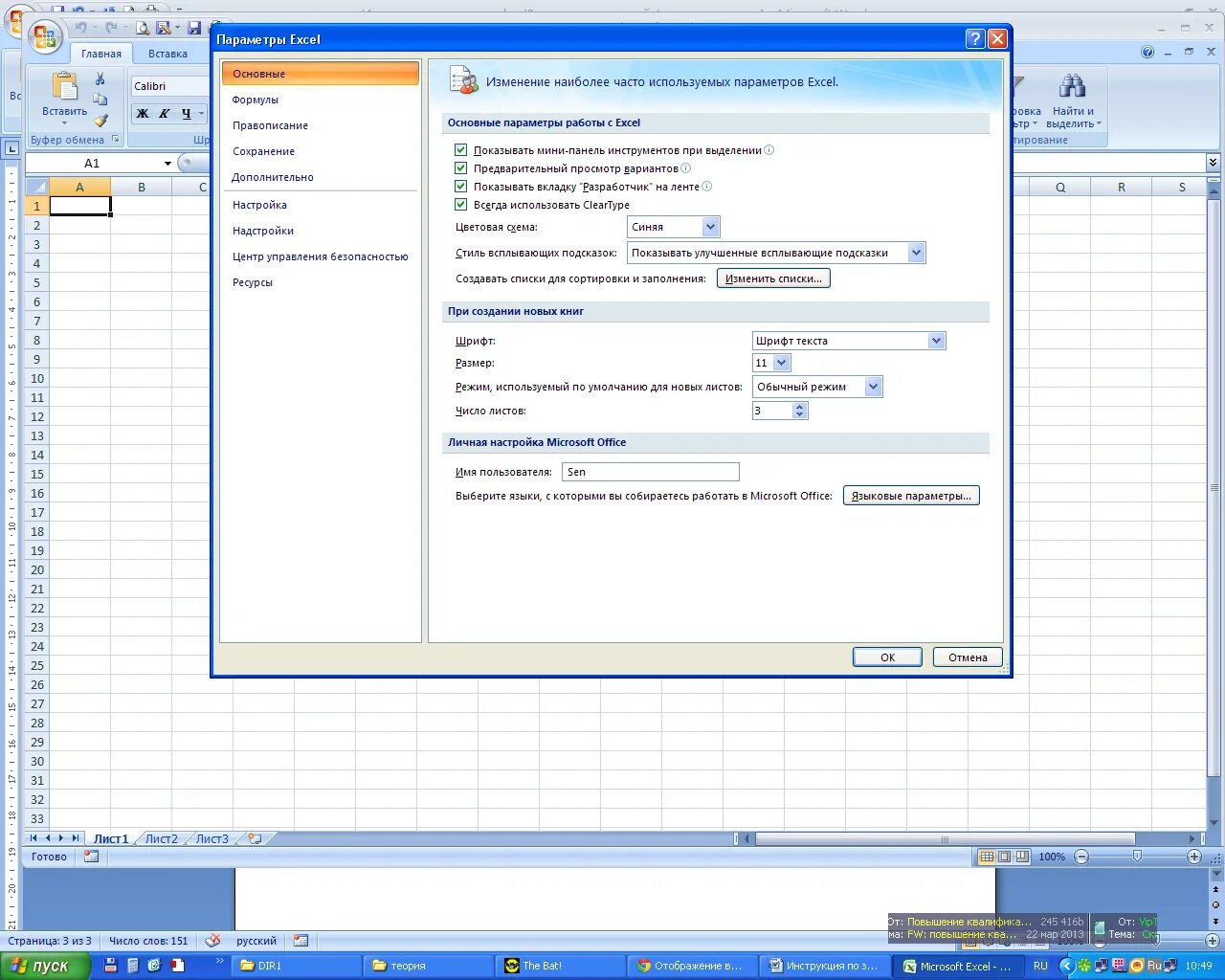Image resolution: width=1225 pixels, height=980 pixels.
Task: Select Дополнительно category in options list
Action: (273, 177)
